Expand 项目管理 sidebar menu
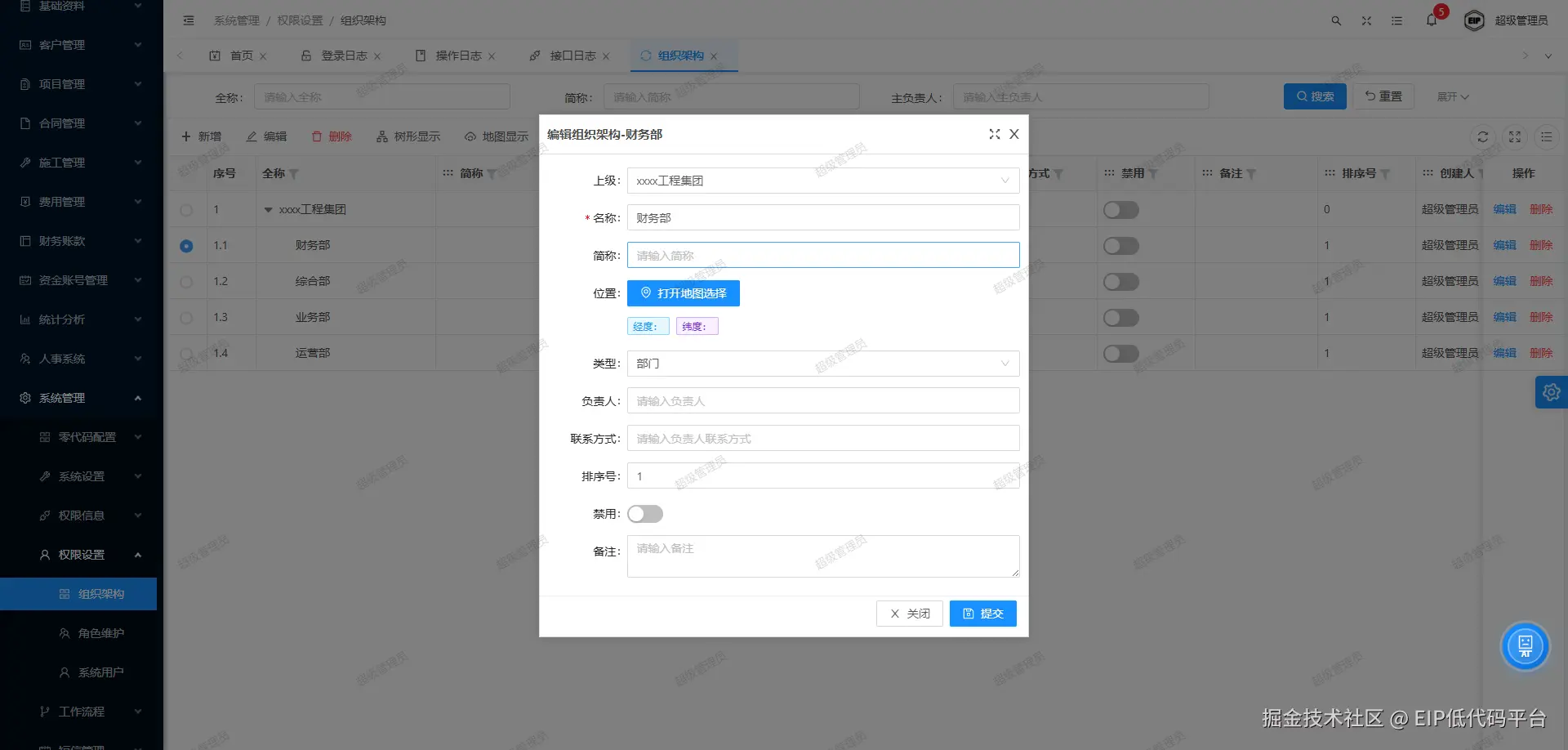 click(78, 84)
